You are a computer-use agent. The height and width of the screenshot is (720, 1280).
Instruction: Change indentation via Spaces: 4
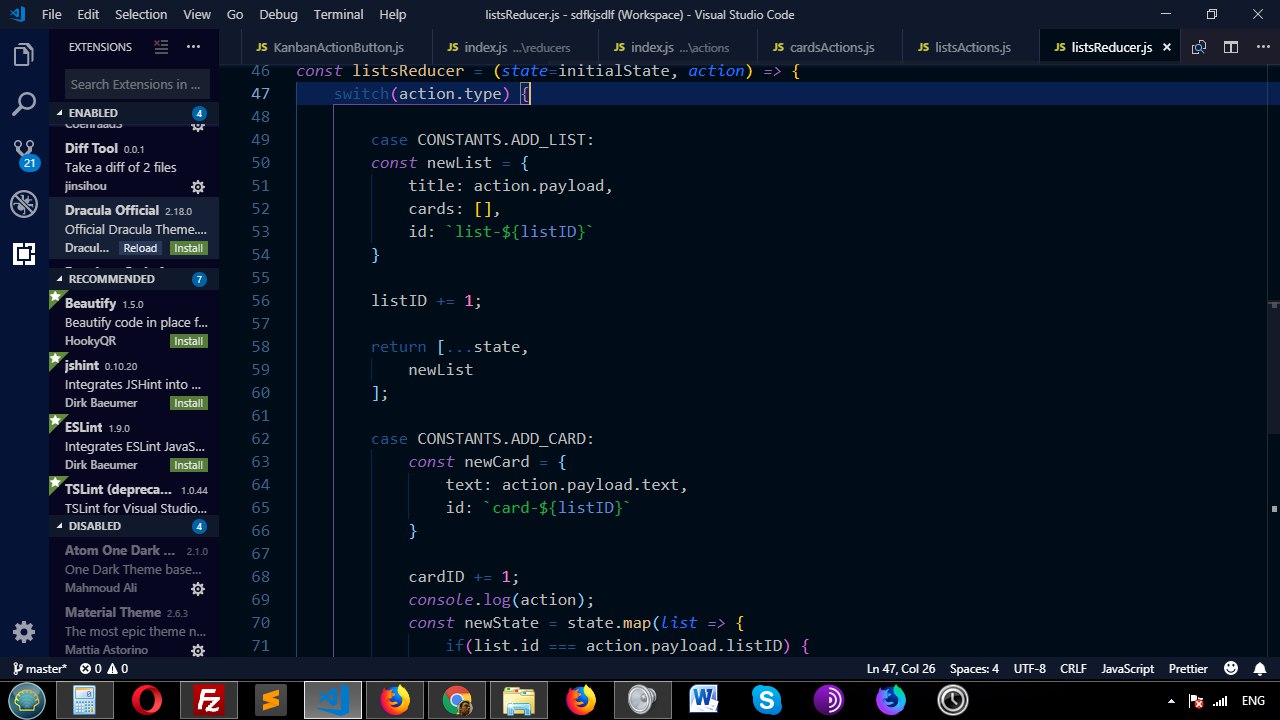(x=974, y=669)
